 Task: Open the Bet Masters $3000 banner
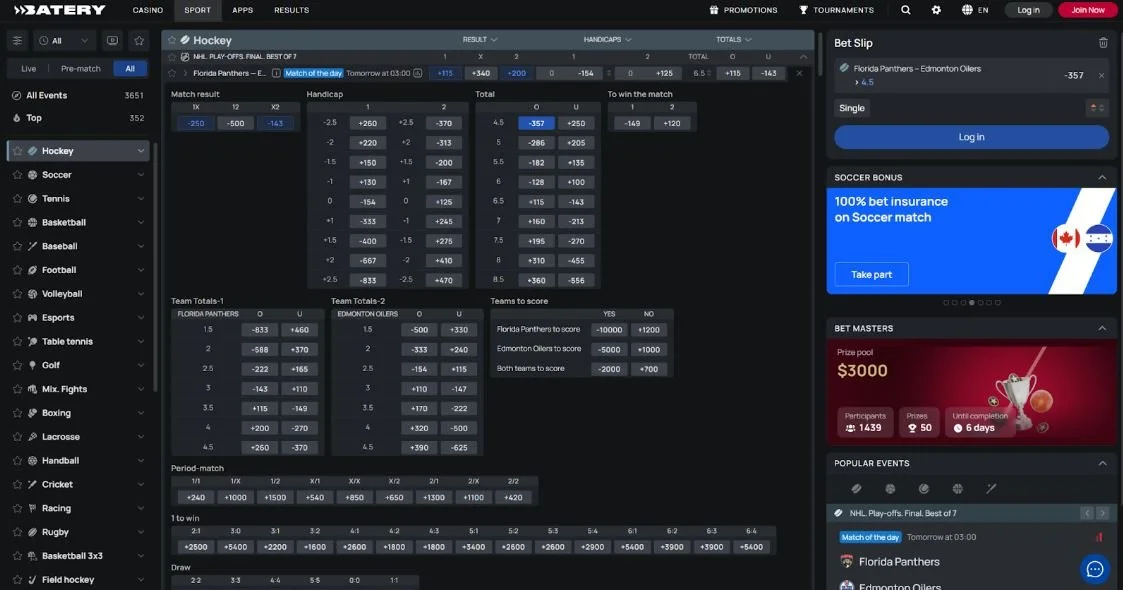click(971, 392)
